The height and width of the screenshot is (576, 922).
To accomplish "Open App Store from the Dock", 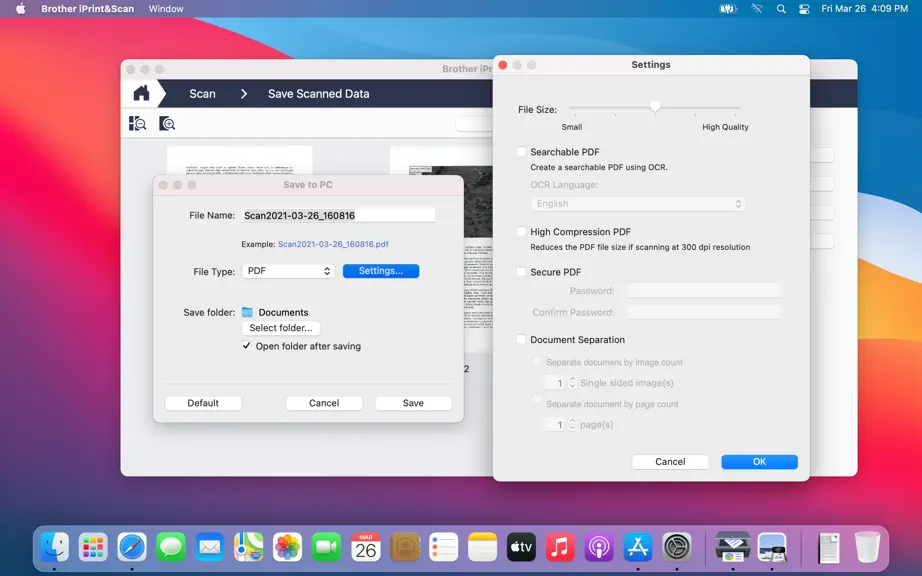I will pos(637,547).
